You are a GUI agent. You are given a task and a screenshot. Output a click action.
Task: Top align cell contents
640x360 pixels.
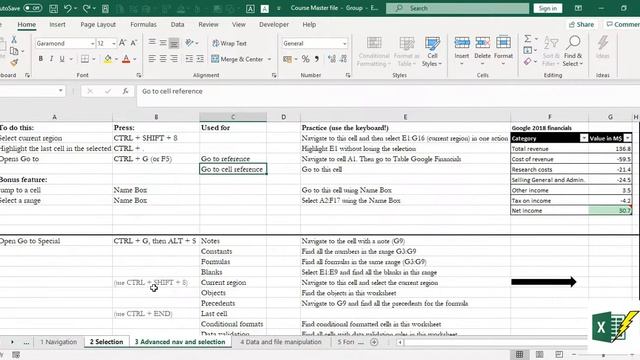(152, 42)
